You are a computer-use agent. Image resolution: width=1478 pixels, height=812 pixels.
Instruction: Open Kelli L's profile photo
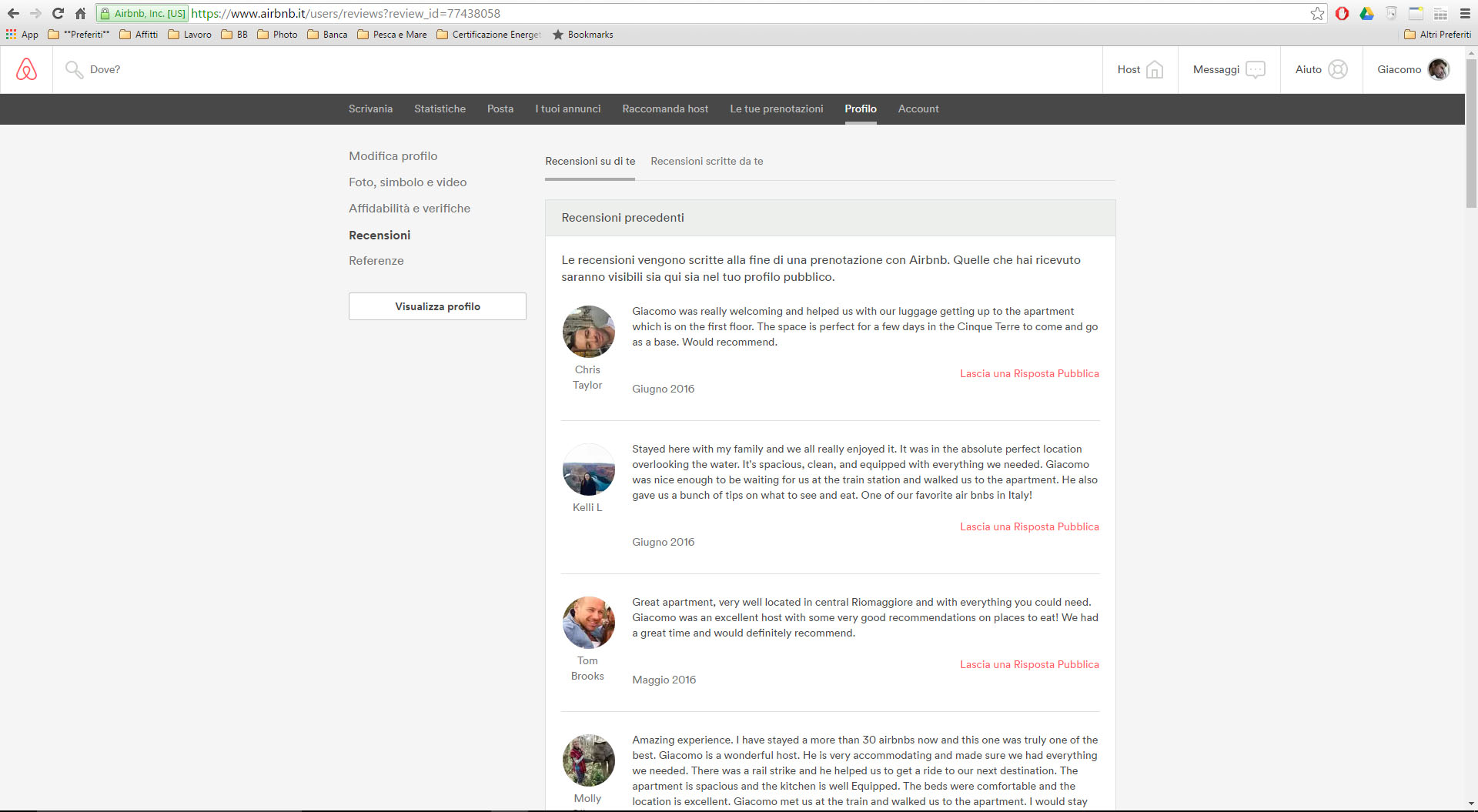point(588,469)
